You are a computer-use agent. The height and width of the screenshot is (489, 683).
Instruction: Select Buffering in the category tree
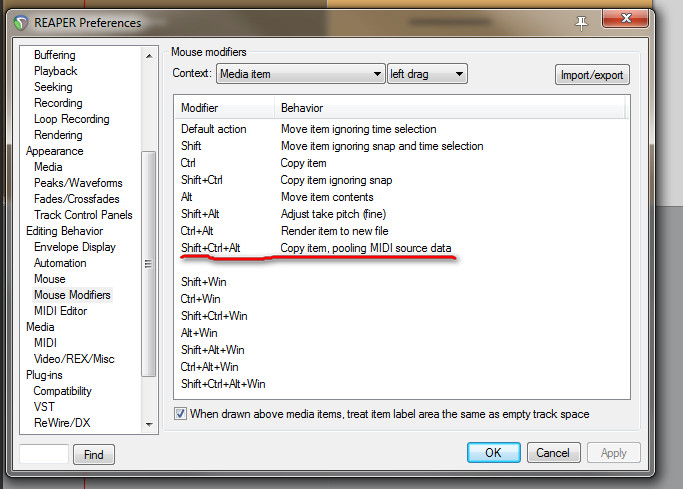point(54,55)
